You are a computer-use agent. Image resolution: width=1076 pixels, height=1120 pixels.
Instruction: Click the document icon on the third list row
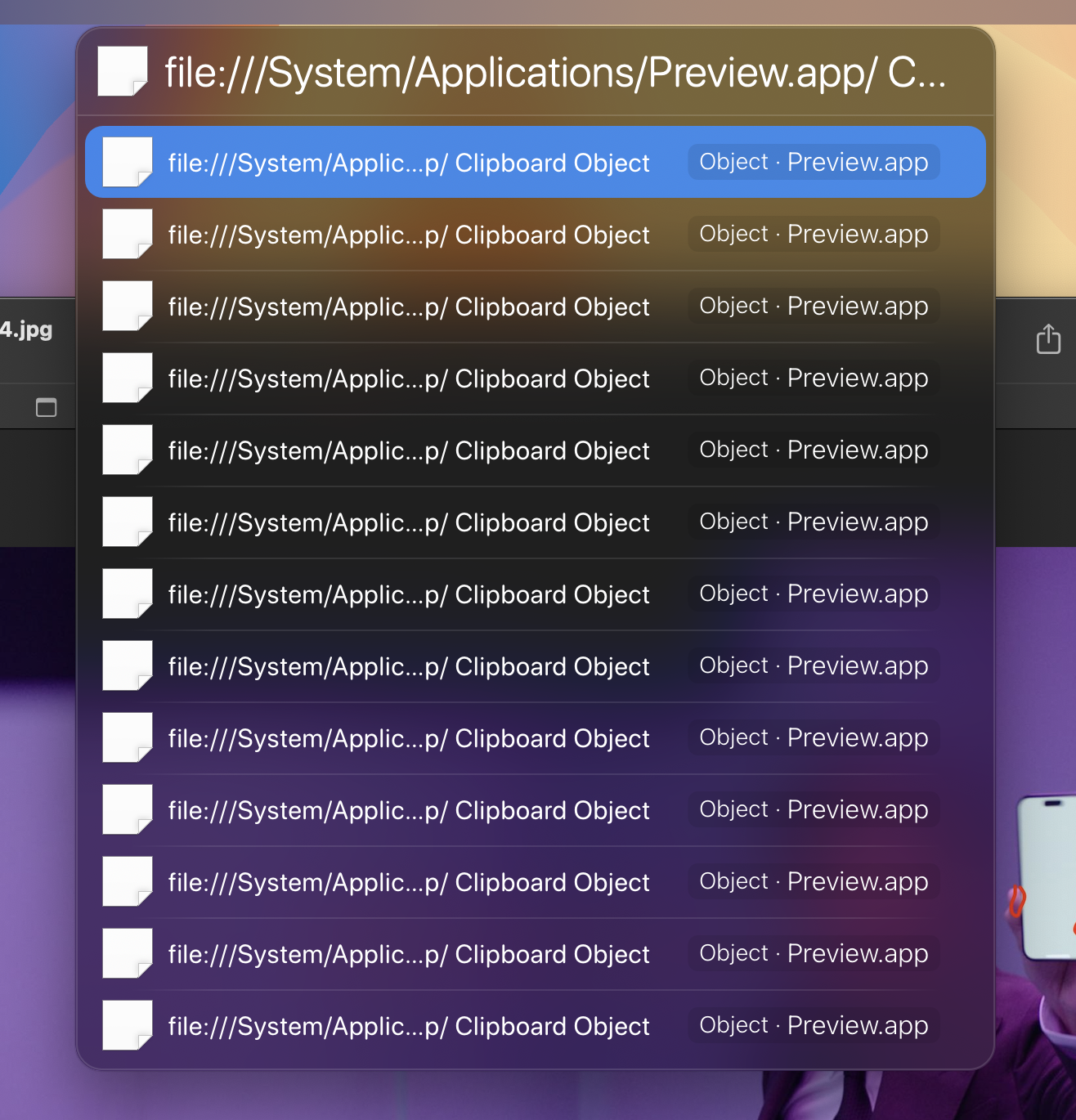pos(128,306)
